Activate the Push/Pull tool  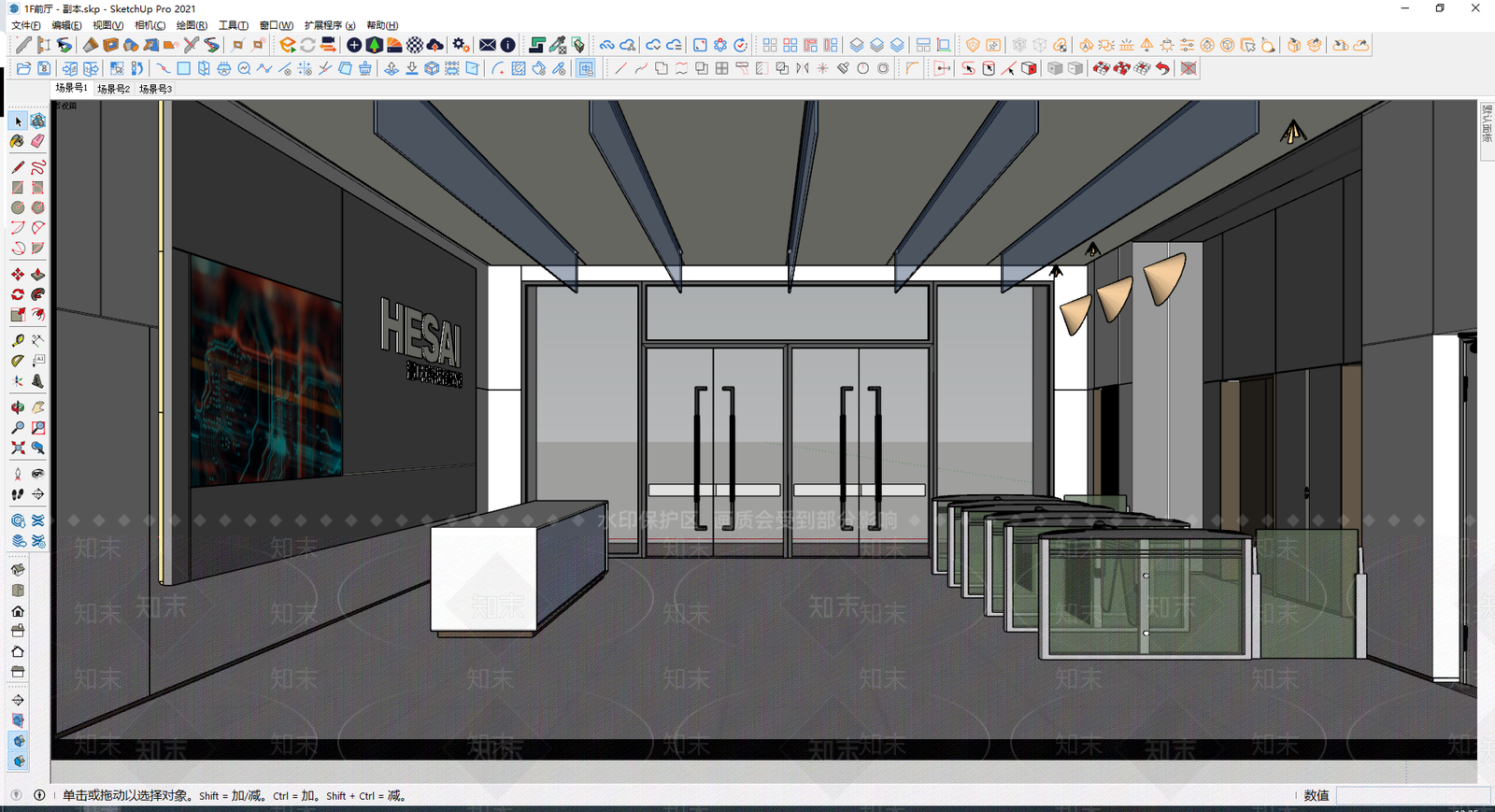(37, 275)
